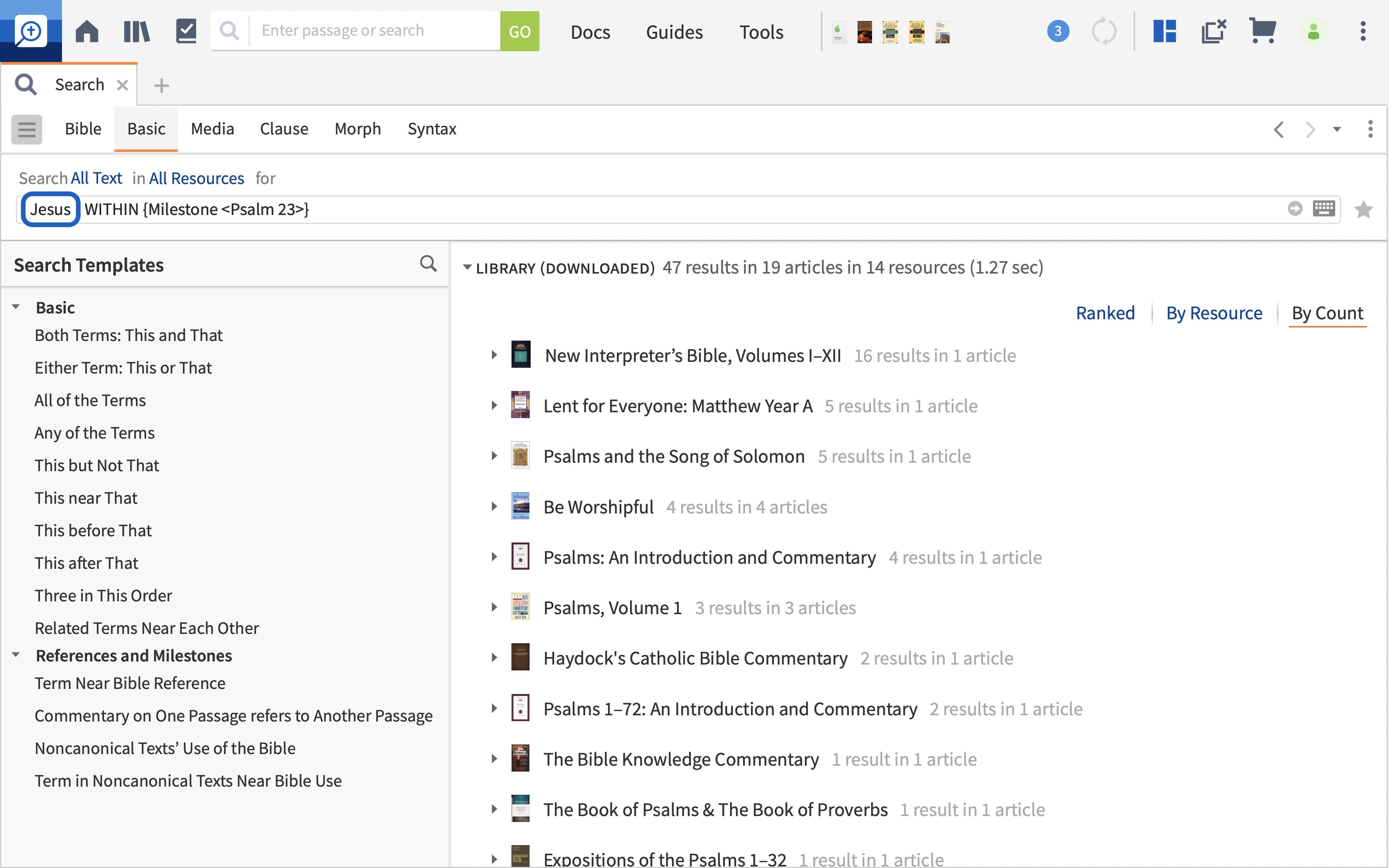This screenshot has height=868, width=1389.
Task: Click the close all panels icon
Action: (1213, 31)
